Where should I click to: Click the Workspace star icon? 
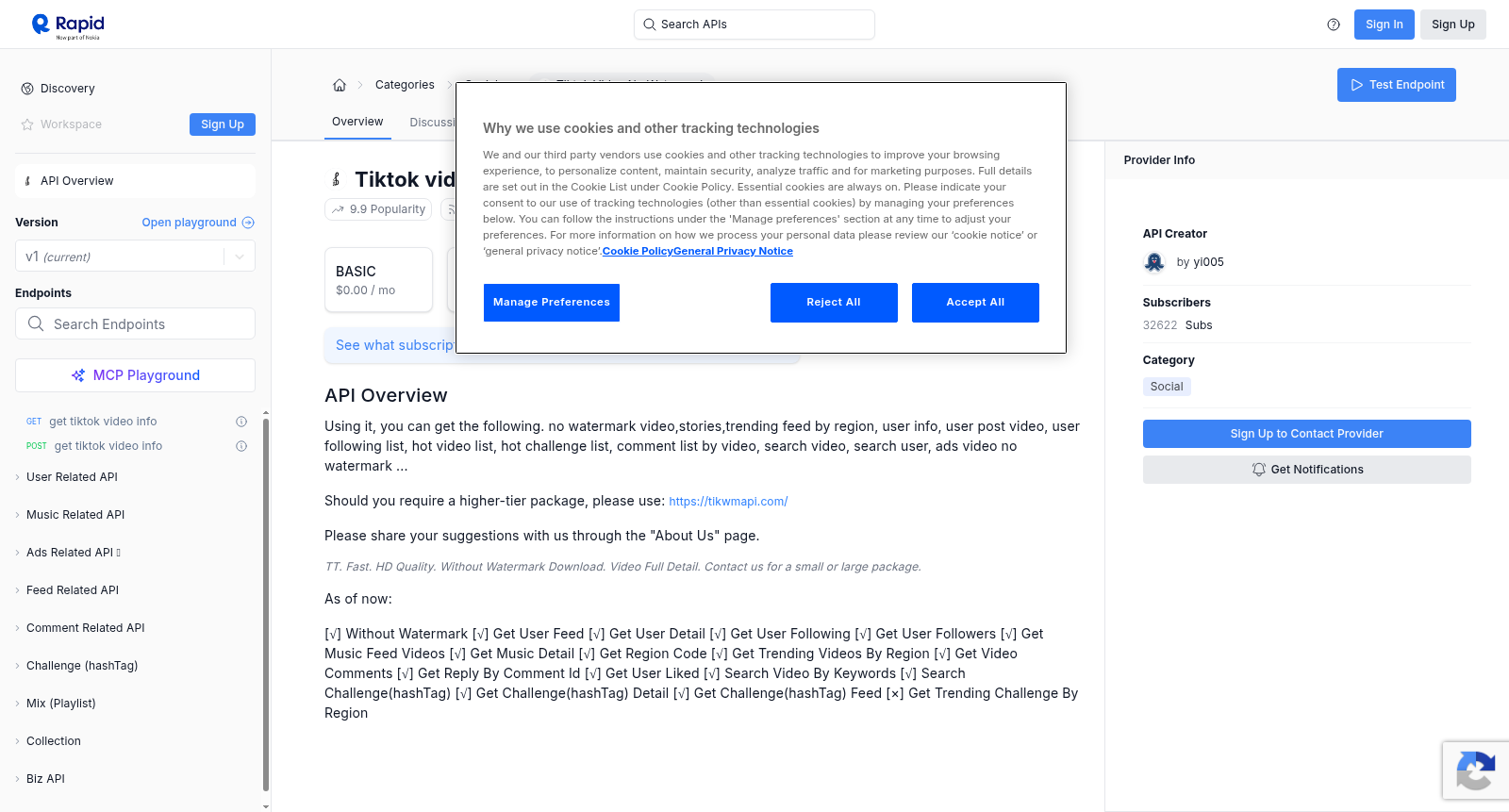(x=27, y=124)
